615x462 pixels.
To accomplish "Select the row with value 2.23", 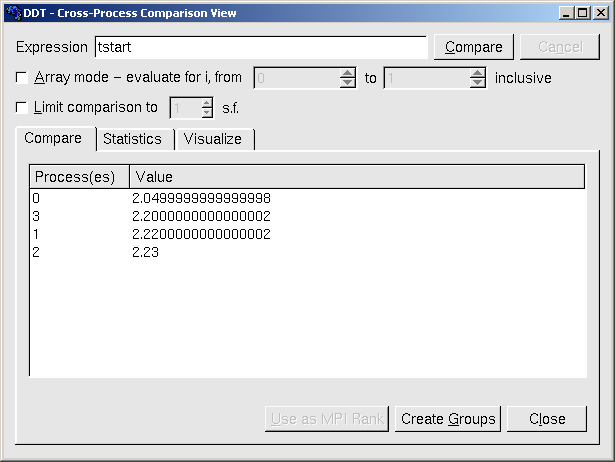I will pyautogui.click(x=200, y=253).
